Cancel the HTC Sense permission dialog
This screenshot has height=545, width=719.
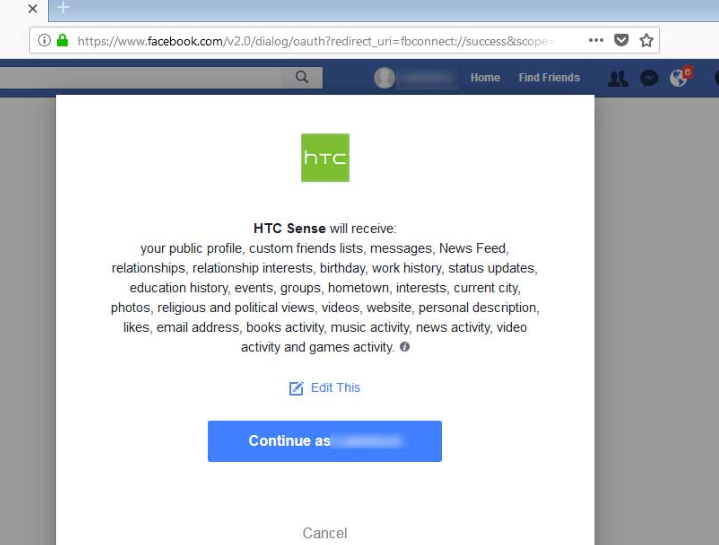pos(325,533)
